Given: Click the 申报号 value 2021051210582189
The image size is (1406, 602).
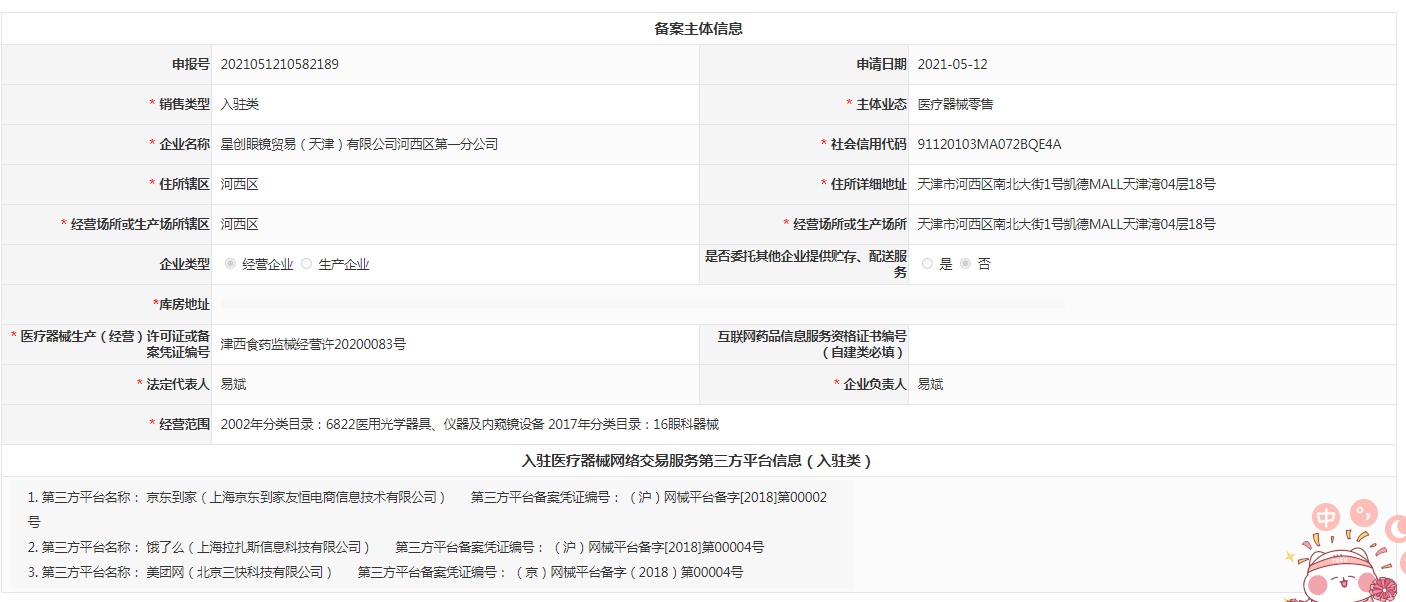Looking at the screenshot, I should click(x=280, y=64).
